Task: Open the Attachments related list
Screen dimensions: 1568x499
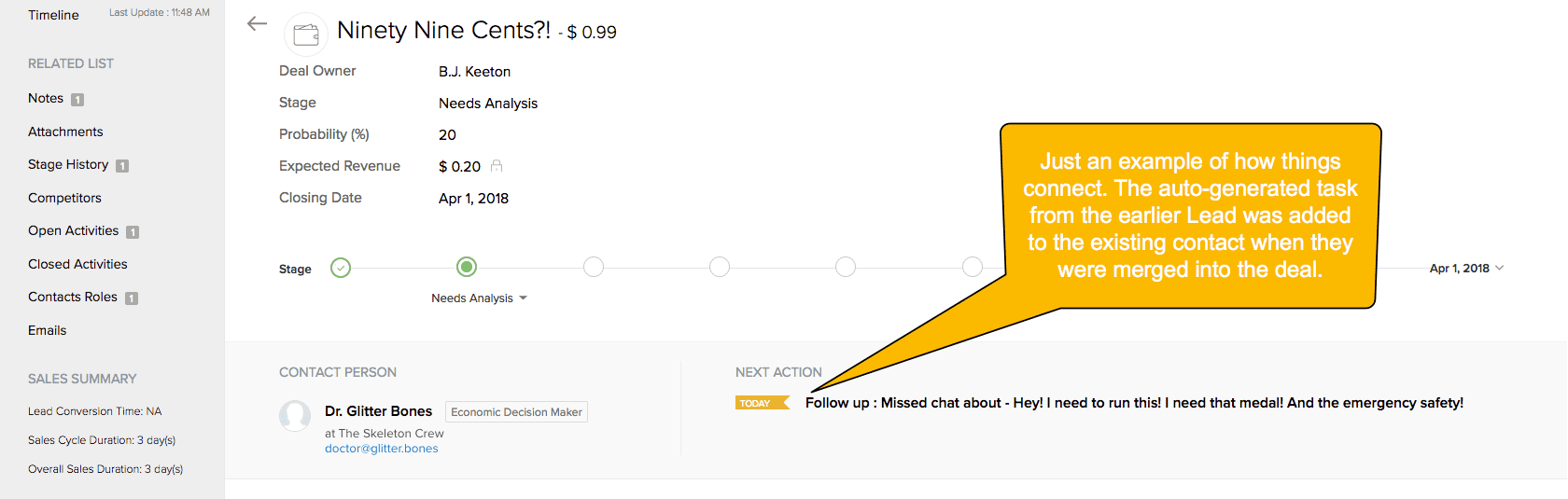Action: tap(65, 132)
